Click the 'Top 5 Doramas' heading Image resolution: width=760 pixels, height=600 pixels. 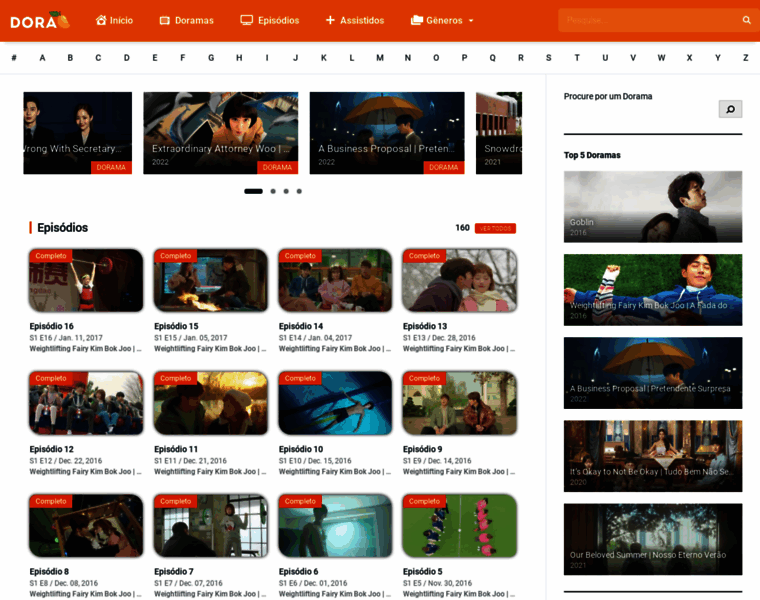tap(592, 155)
